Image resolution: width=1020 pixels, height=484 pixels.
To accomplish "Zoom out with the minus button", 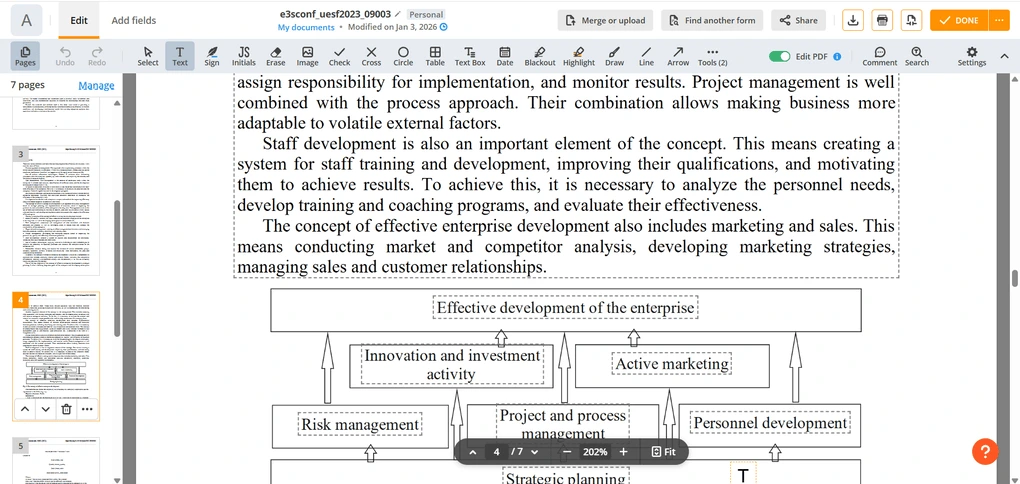I will pyautogui.click(x=567, y=451).
